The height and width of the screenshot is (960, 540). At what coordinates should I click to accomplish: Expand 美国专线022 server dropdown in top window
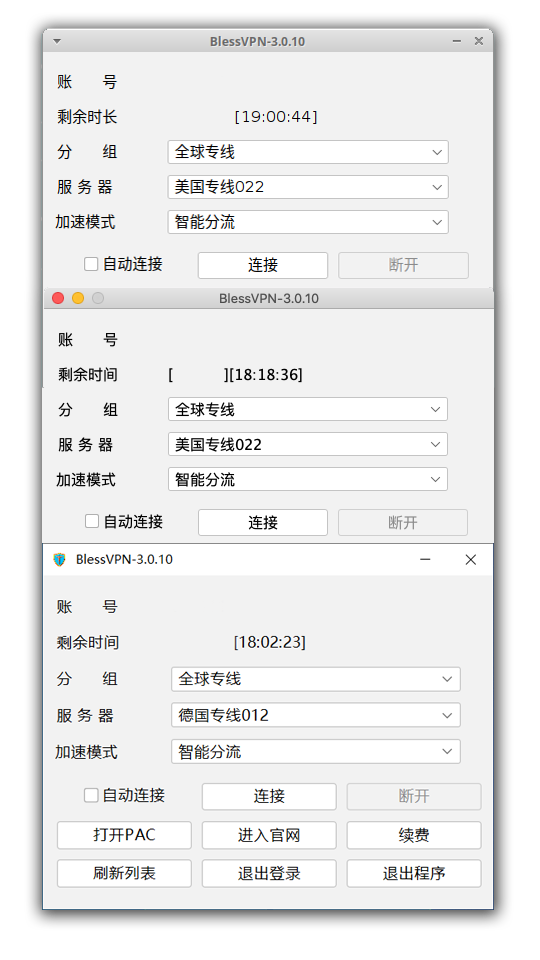pos(308,187)
